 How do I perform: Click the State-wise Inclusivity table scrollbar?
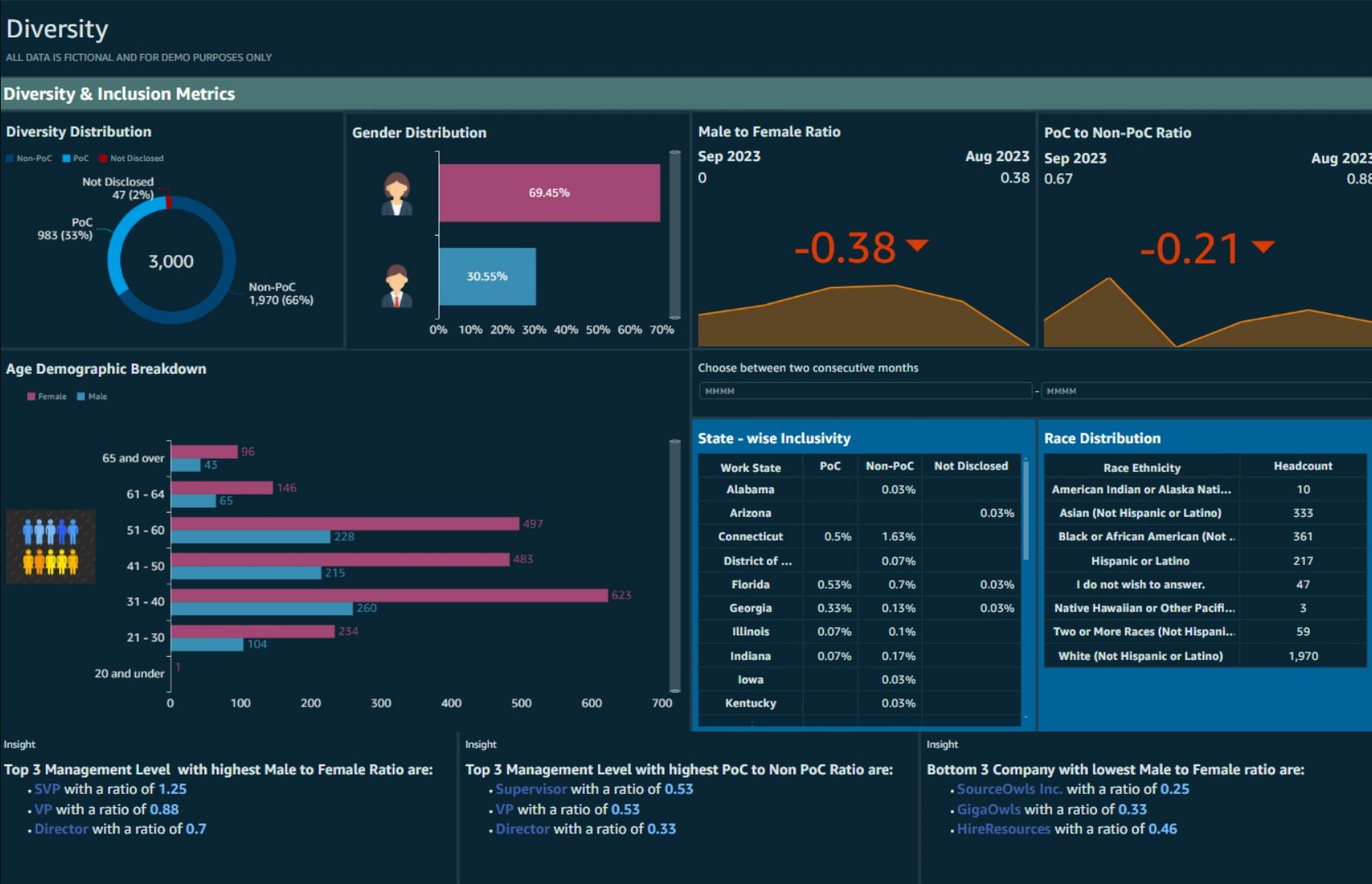click(x=1026, y=511)
